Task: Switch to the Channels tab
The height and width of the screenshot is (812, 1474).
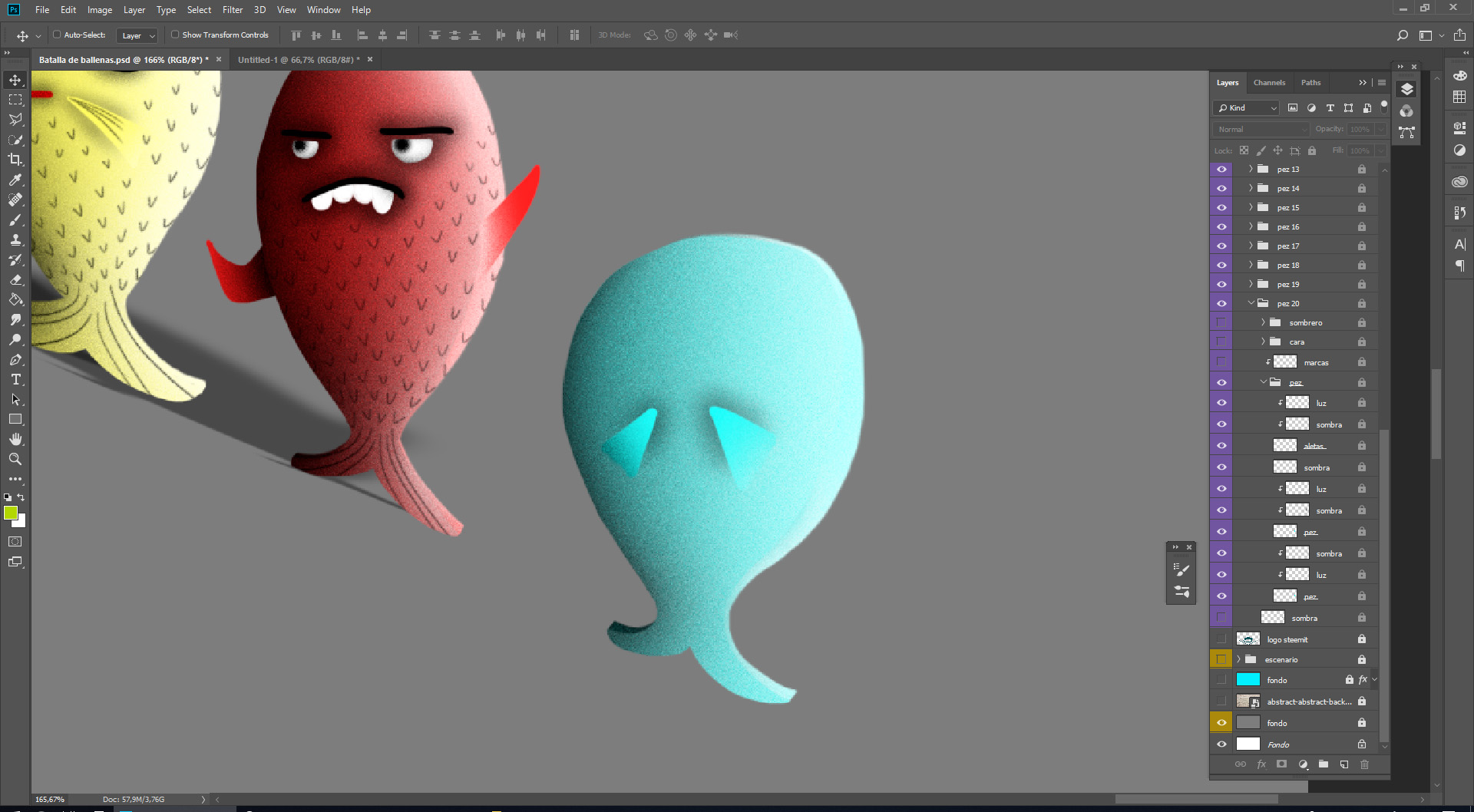Action: [x=1269, y=83]
